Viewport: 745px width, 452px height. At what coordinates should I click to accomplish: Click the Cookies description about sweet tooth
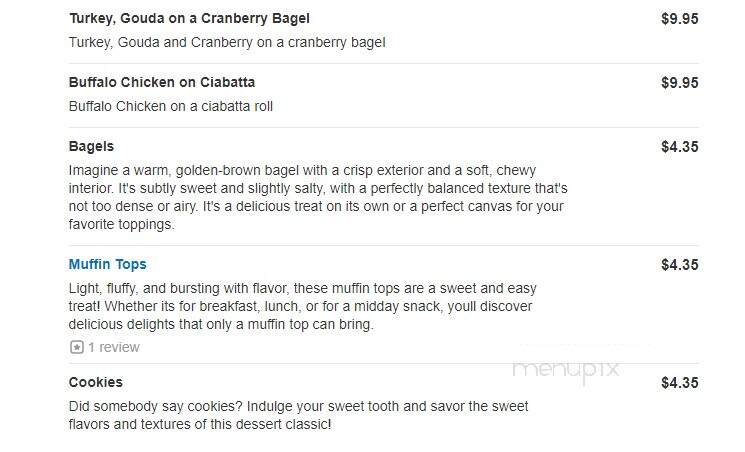(x=298, y=415)
